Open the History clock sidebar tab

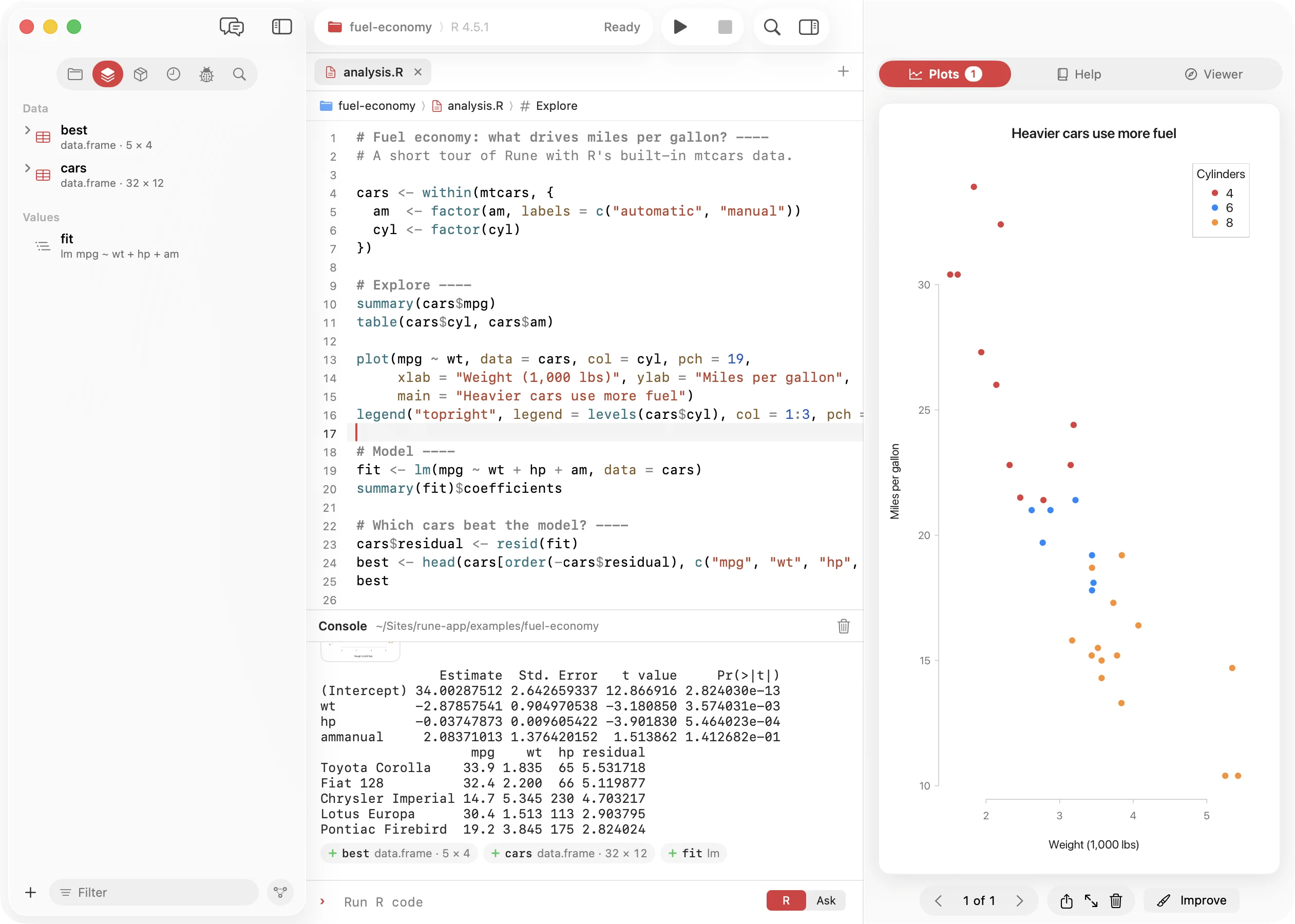pos(174,74)
